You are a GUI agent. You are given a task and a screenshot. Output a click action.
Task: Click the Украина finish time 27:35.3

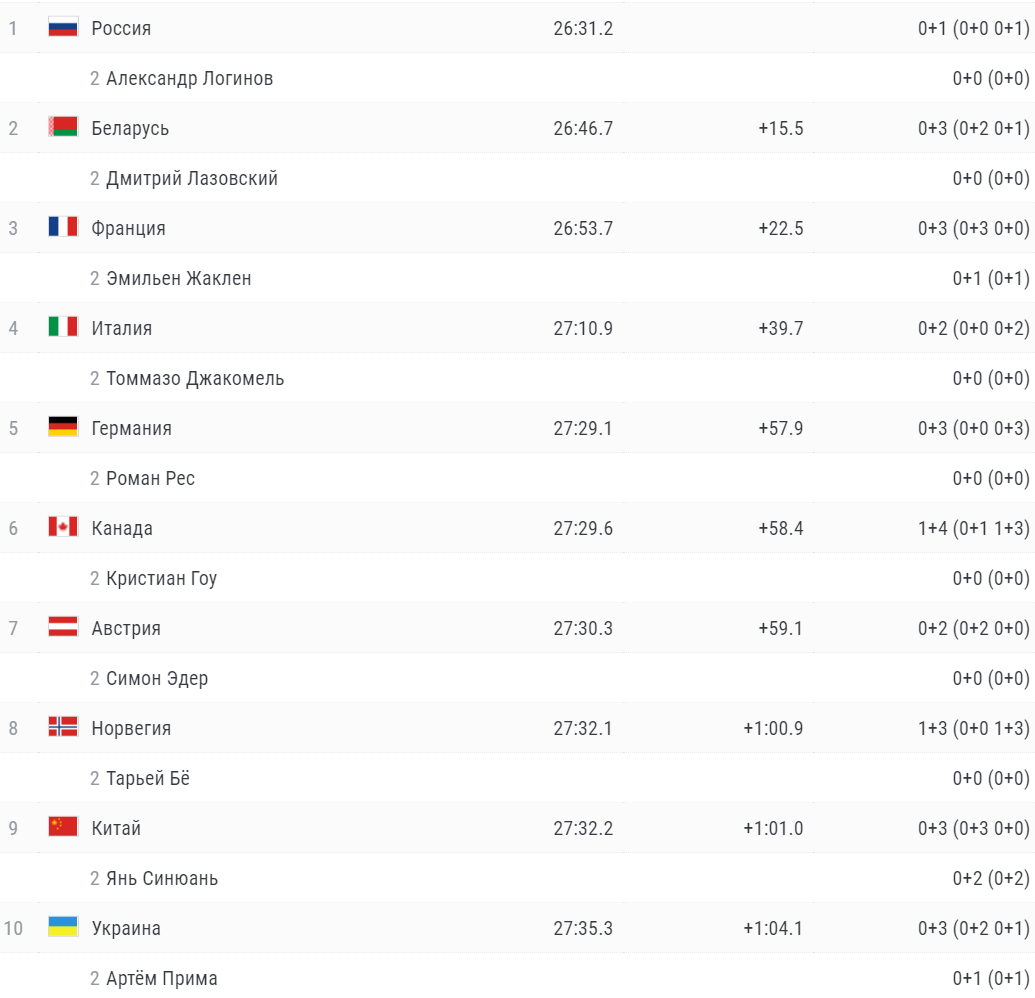tap(583, 929)
